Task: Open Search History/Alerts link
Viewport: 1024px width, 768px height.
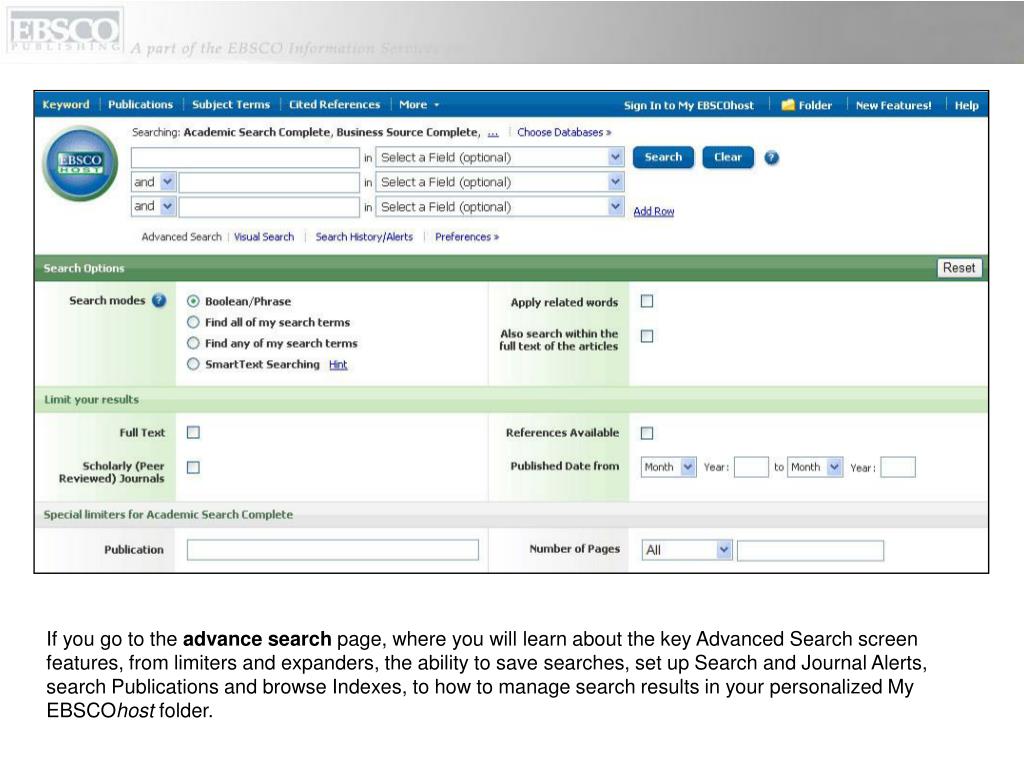Action: [x=364, y=236]
